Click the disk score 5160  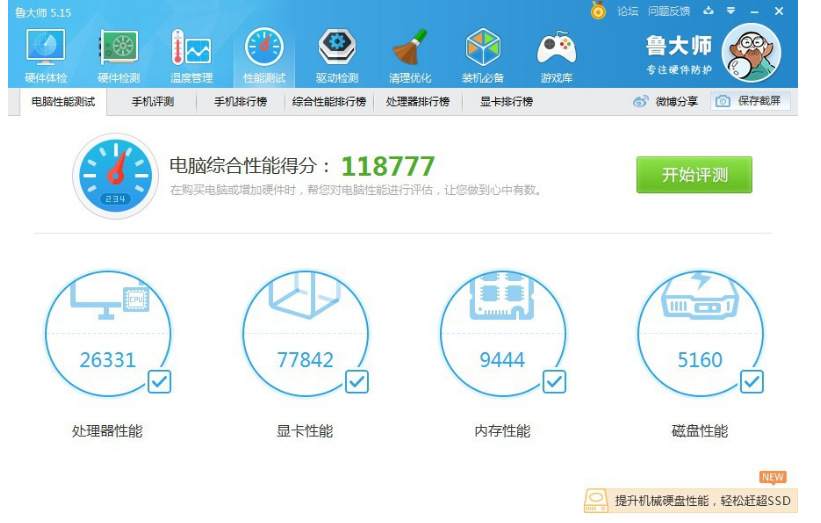(x=700, y=360)
